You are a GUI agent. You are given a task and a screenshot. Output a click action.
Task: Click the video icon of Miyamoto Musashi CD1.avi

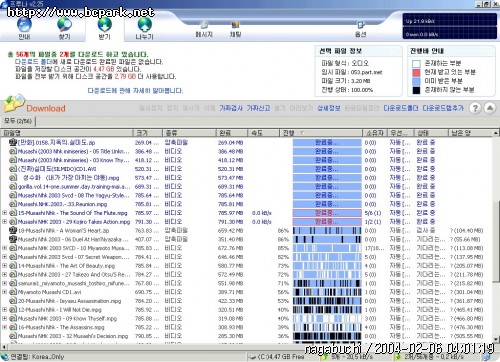[x=13, y=292]
